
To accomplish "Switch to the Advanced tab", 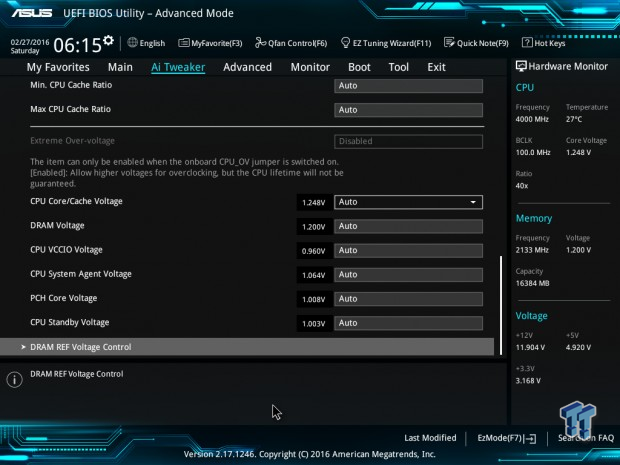I will (x=248, y=67).
